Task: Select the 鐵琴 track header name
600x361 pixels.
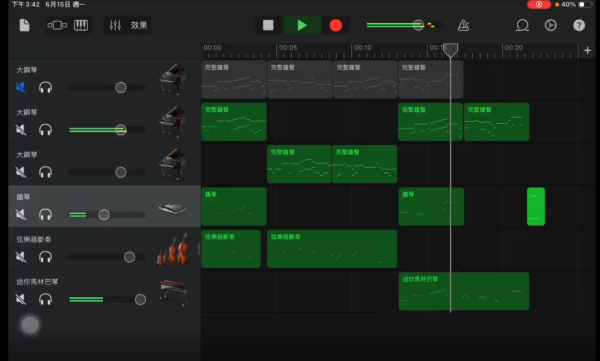Action: (23, 197)
